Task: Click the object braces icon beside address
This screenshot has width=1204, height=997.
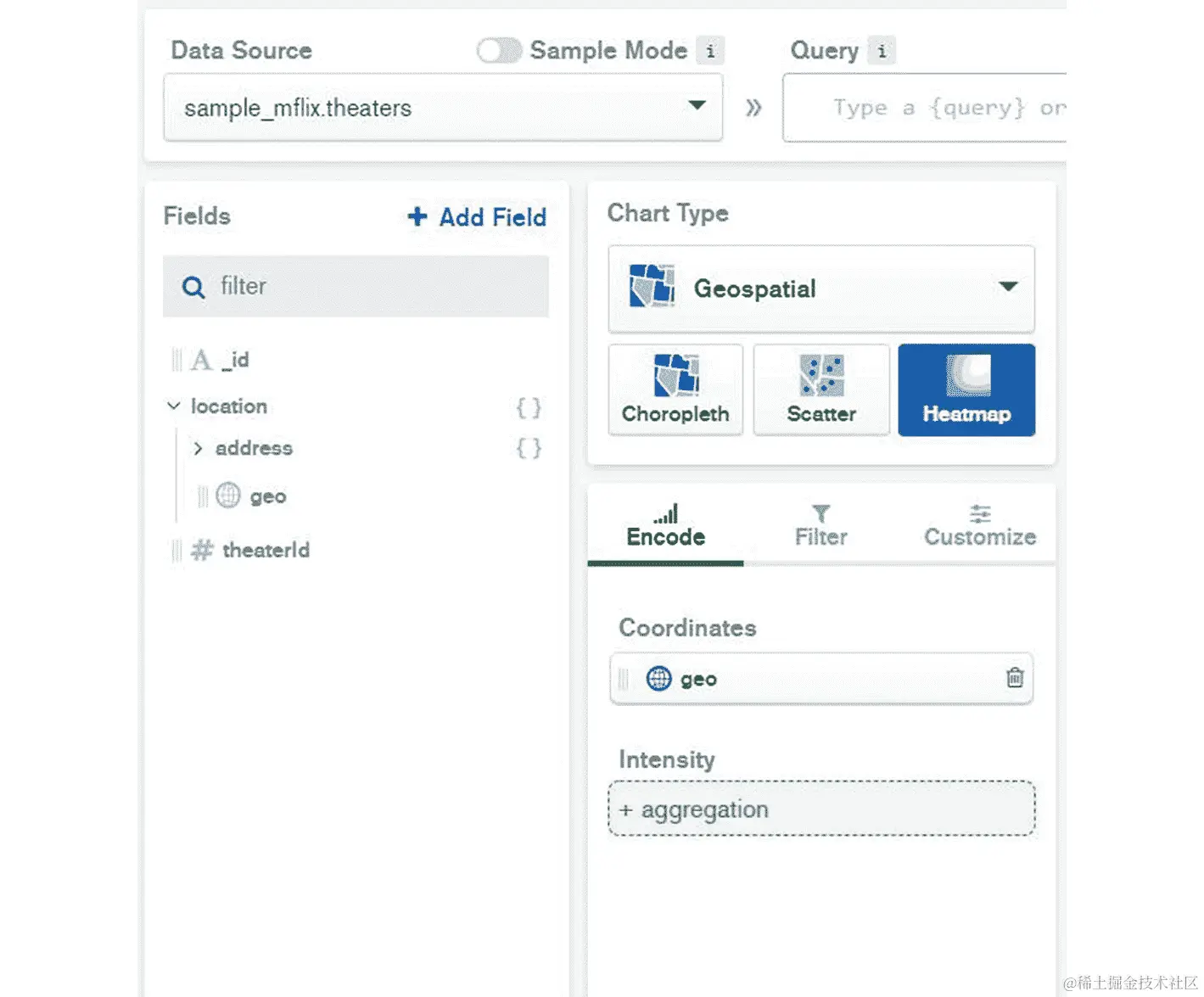Action: tap(529, 448)
